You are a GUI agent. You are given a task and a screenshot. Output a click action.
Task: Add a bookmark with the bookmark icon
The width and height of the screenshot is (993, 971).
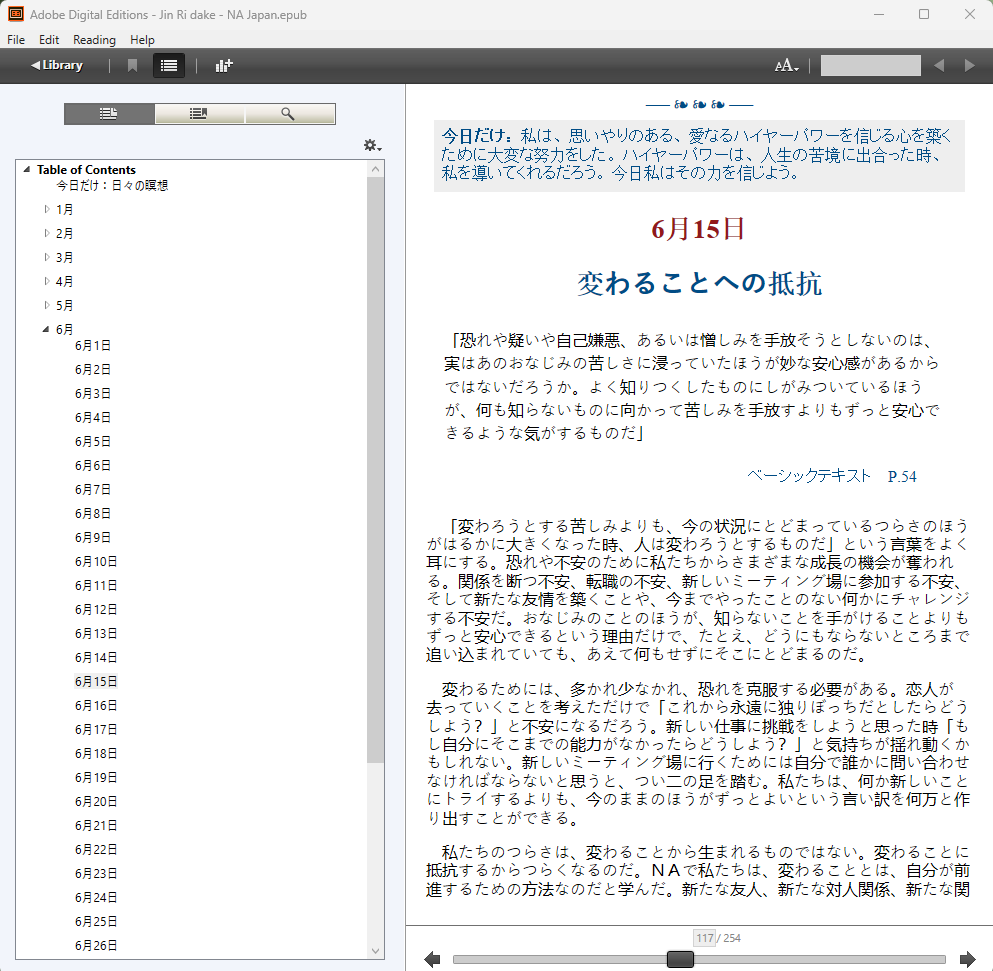coord(132,65)
